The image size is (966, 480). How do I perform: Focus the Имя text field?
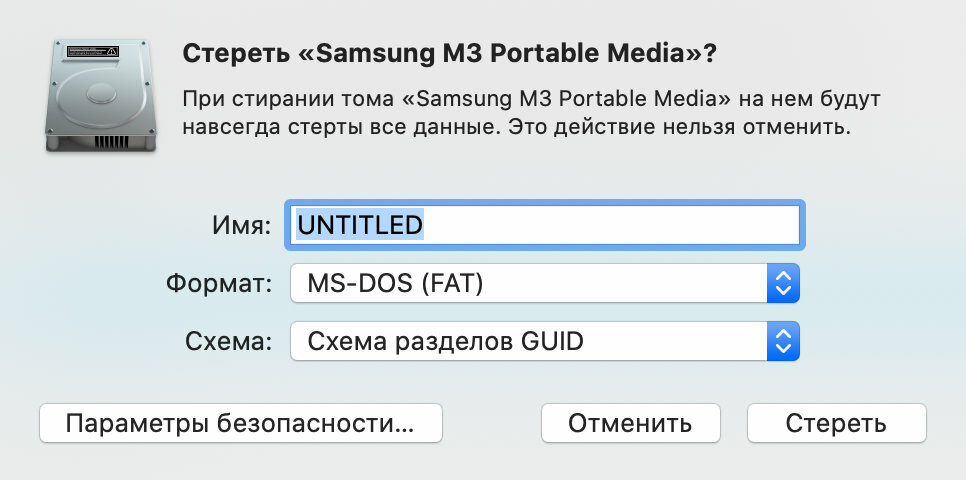(545, 225)
